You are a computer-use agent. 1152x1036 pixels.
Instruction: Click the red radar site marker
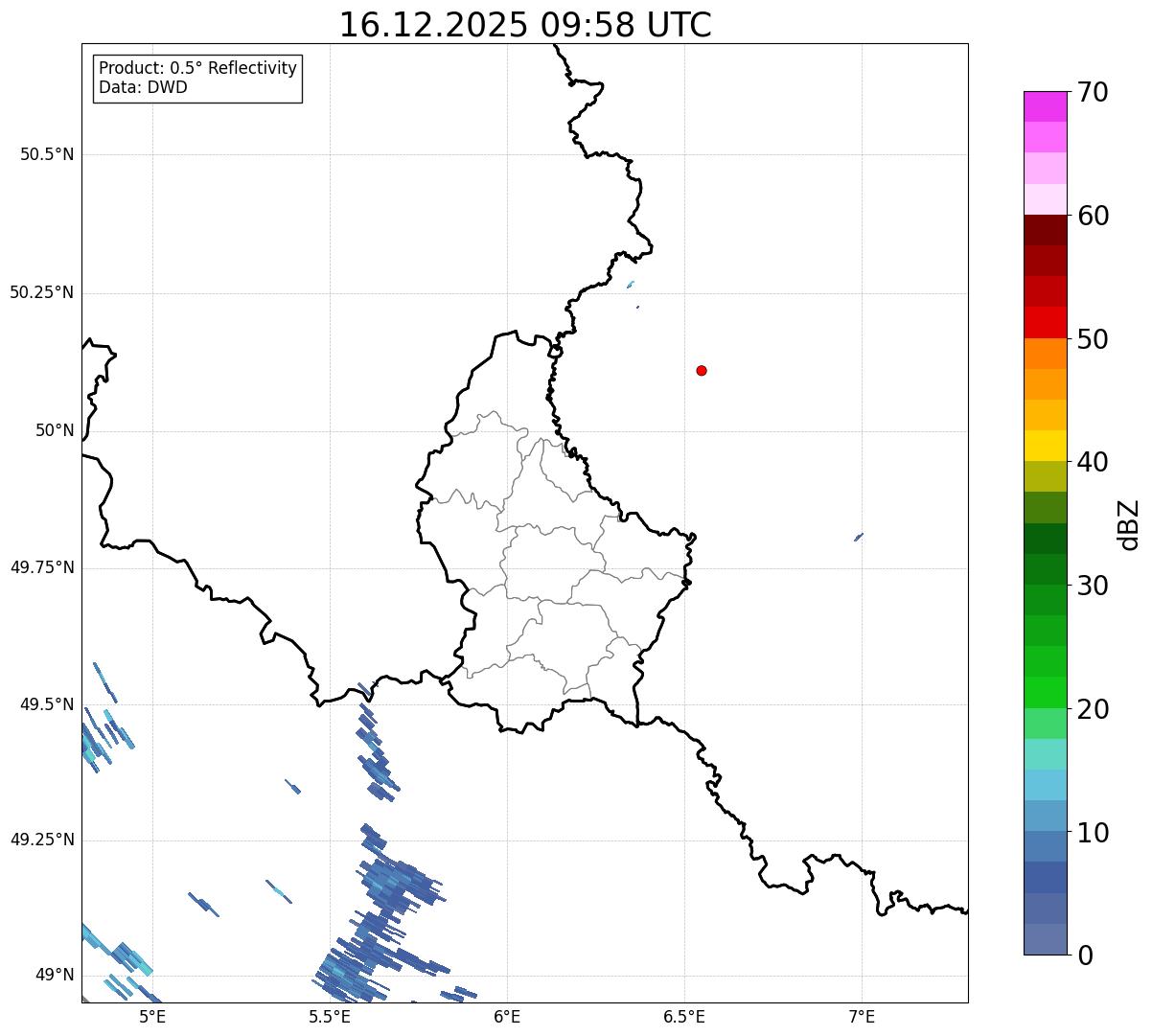702,370
